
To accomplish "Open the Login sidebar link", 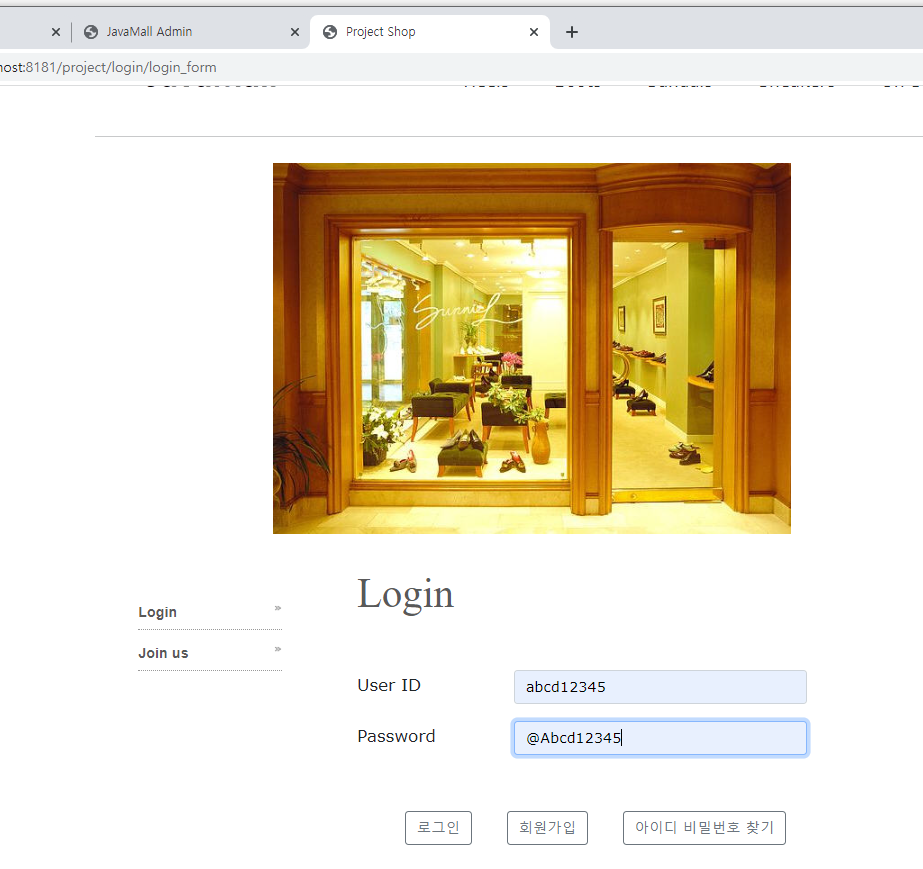I will [x=157, y=611].
